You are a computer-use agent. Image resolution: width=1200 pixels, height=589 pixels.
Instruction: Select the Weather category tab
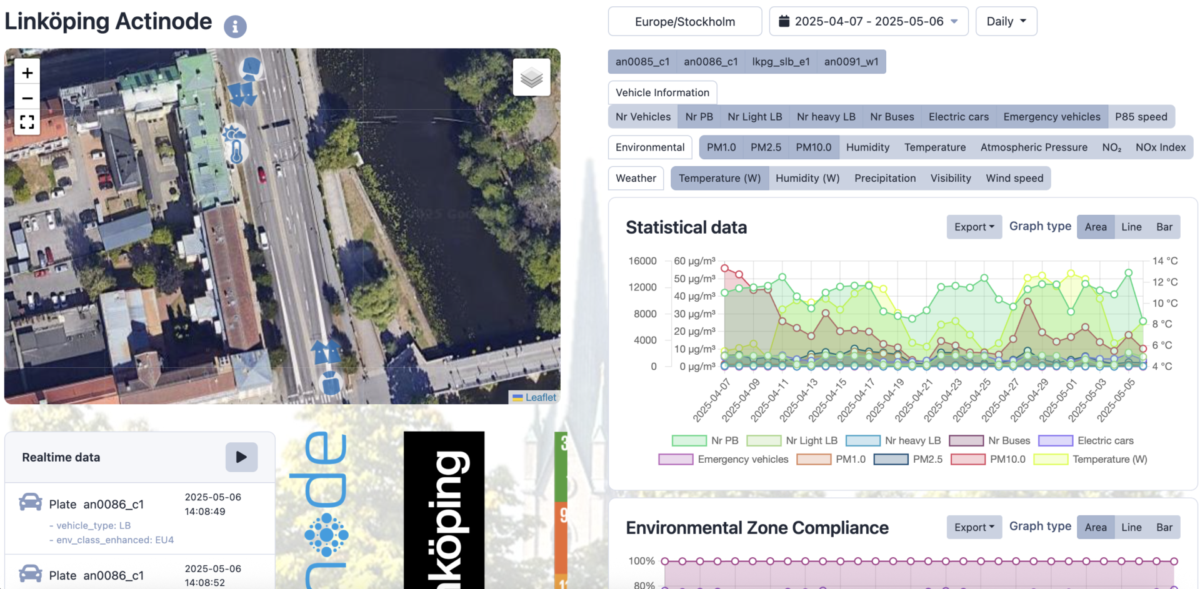pyautogui.click(x=636, y=178)
